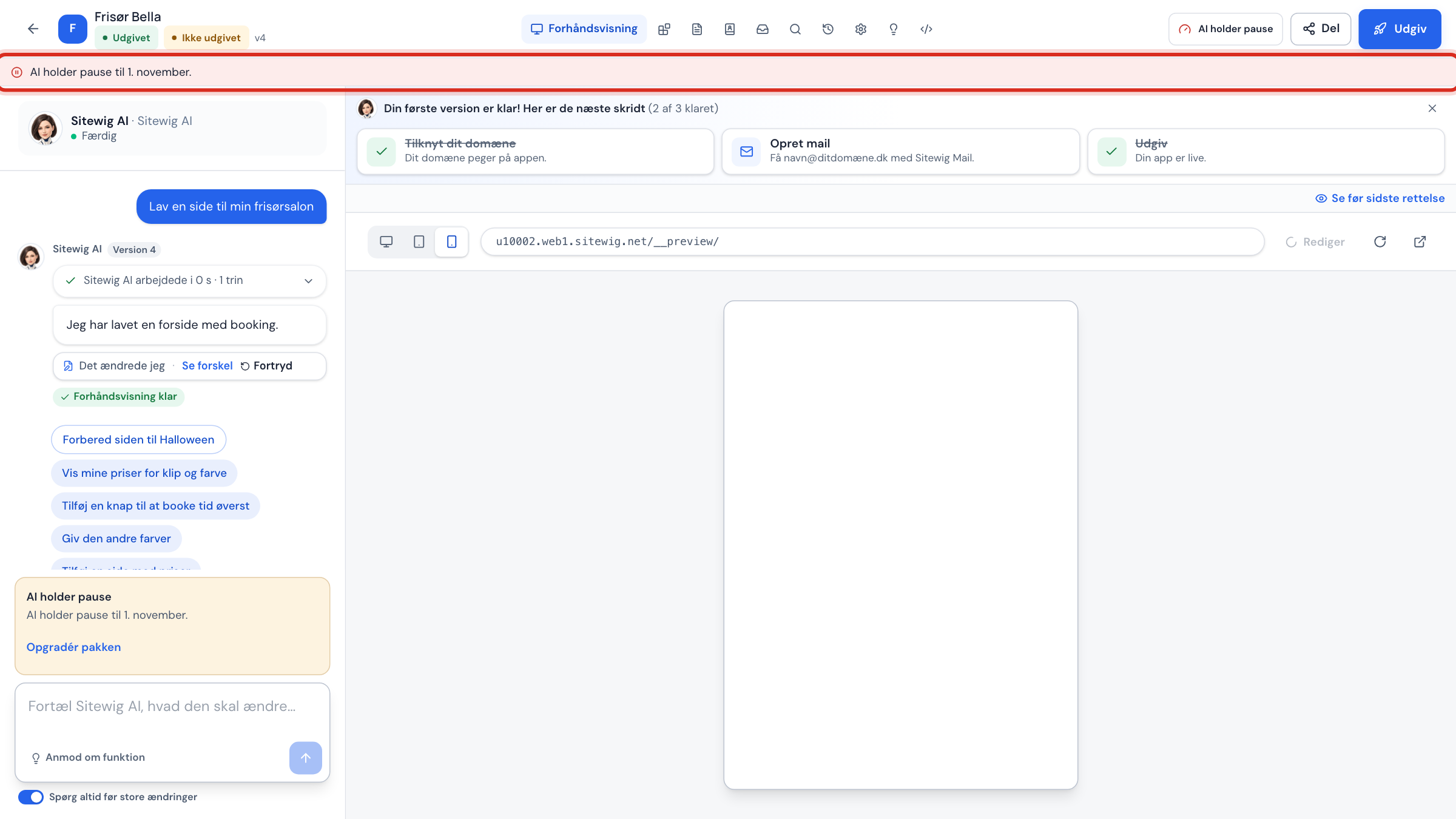Click the Udgiv completed step card
1456x819 pixels.
coord(1266,151)
